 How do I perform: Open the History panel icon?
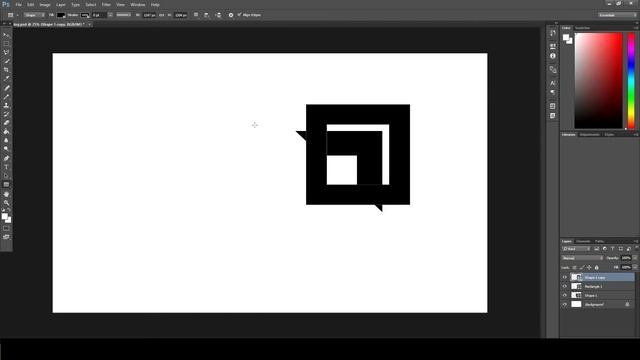point(553,33)
